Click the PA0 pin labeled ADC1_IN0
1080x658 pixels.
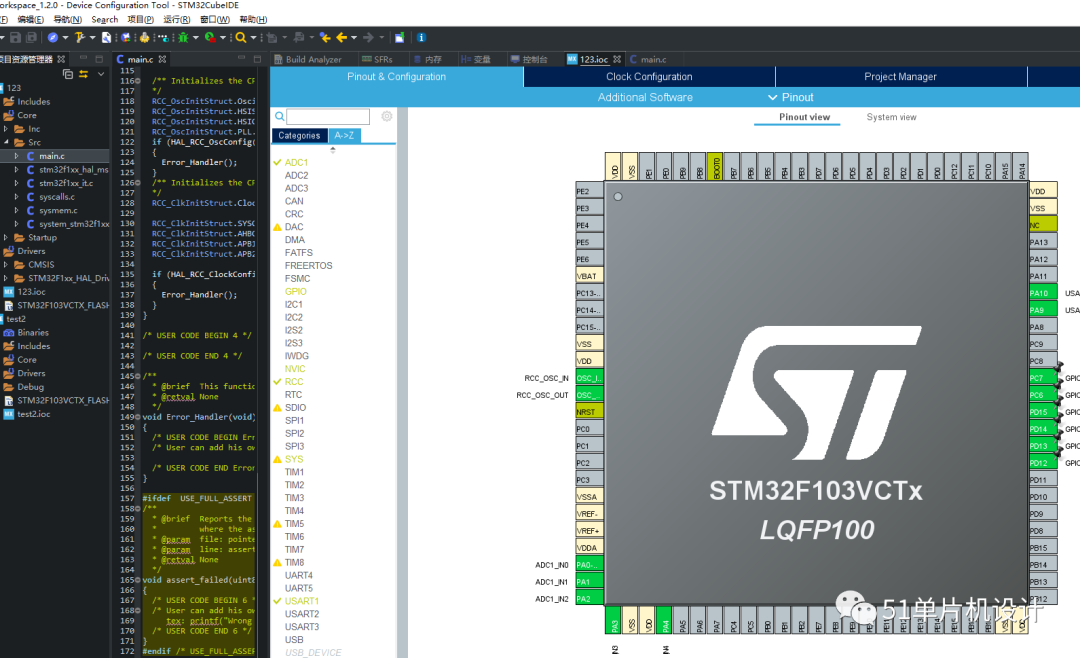point(590,564)
